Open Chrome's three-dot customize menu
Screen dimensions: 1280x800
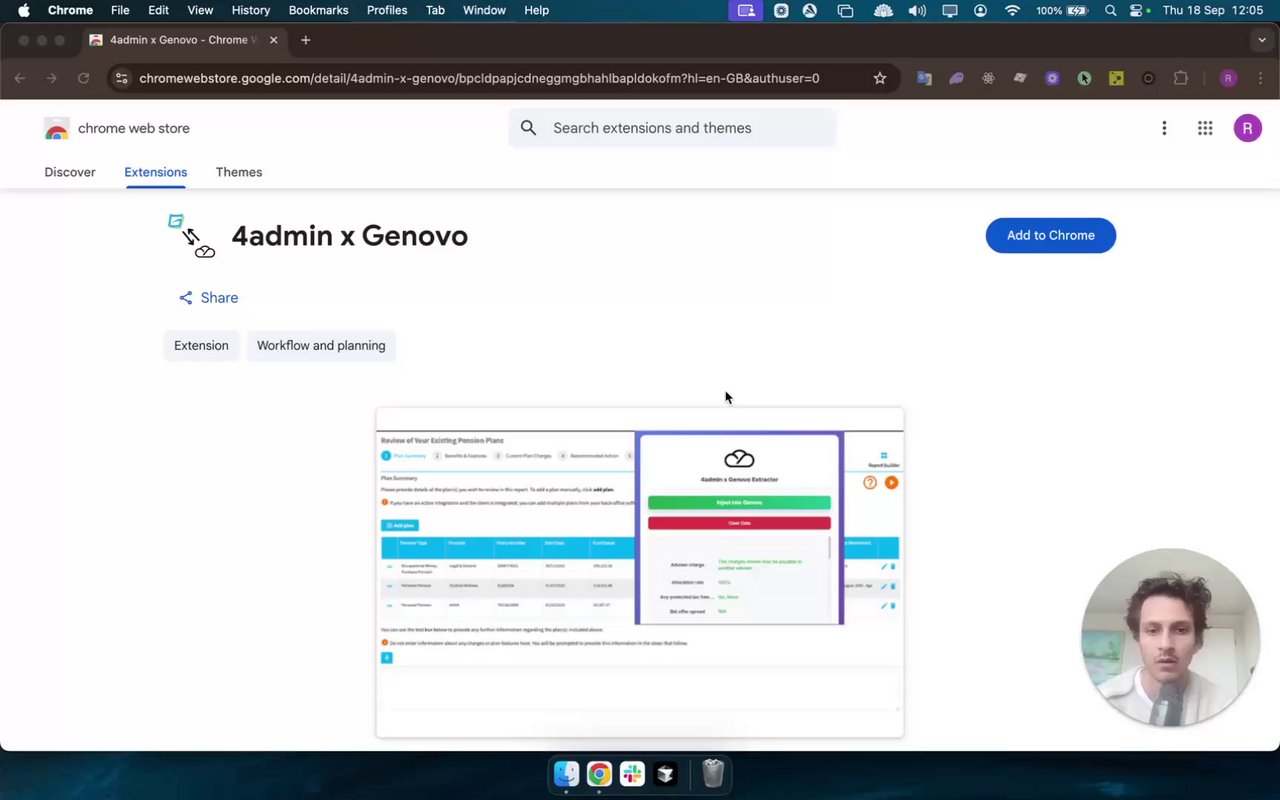(x=1259, y=78)
